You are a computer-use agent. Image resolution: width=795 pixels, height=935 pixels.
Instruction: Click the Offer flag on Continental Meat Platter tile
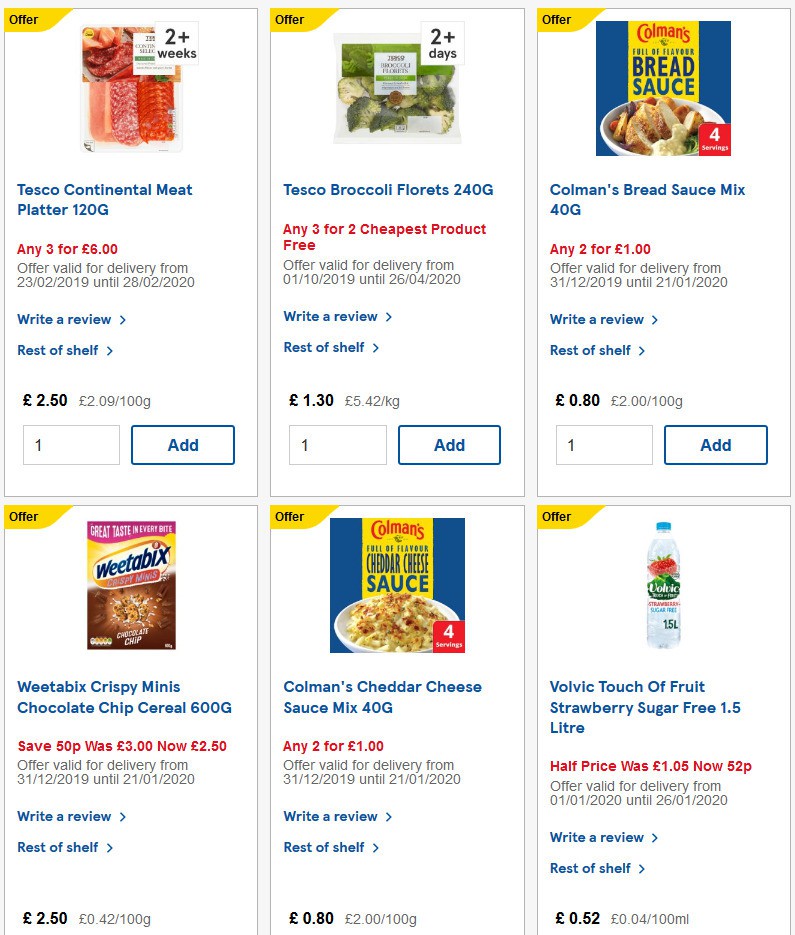click(x=23, y=19)
